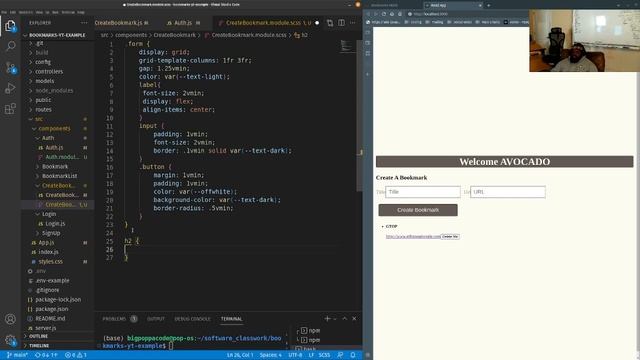Open styles.css in the explorer
640x360 pixels.
51,261
